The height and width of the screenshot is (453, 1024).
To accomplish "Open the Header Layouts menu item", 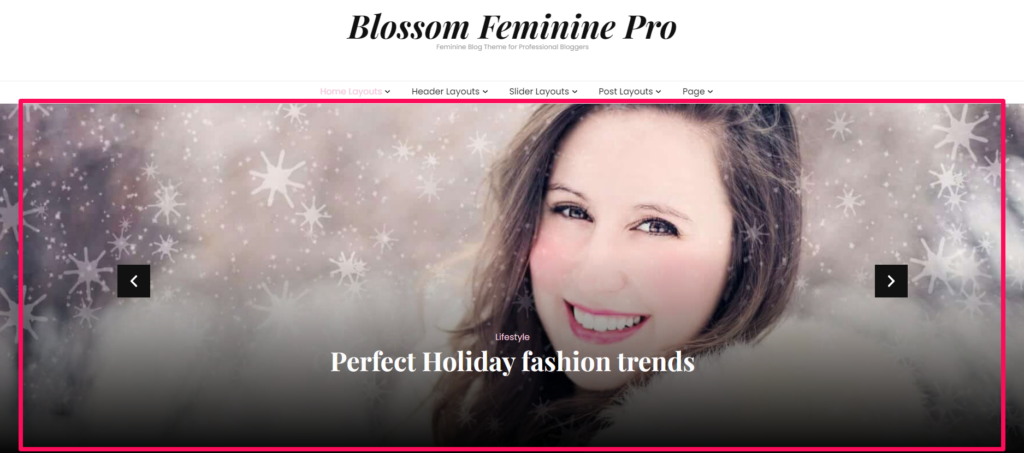I will (x=445, y=91).
